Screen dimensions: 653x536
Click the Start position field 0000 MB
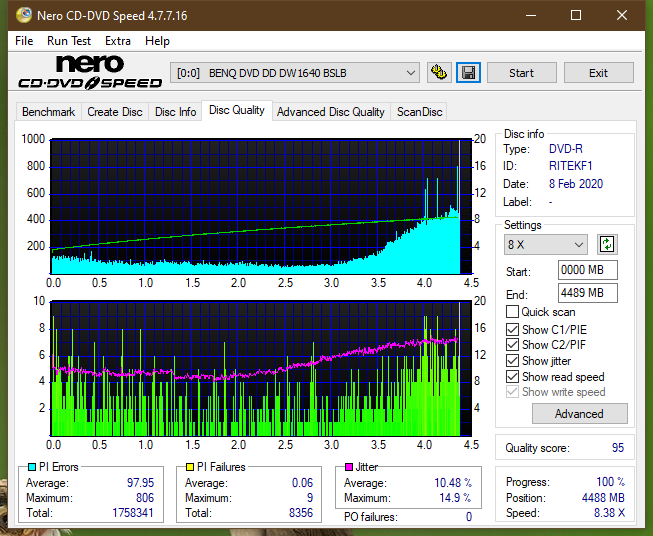click(587, 270)
